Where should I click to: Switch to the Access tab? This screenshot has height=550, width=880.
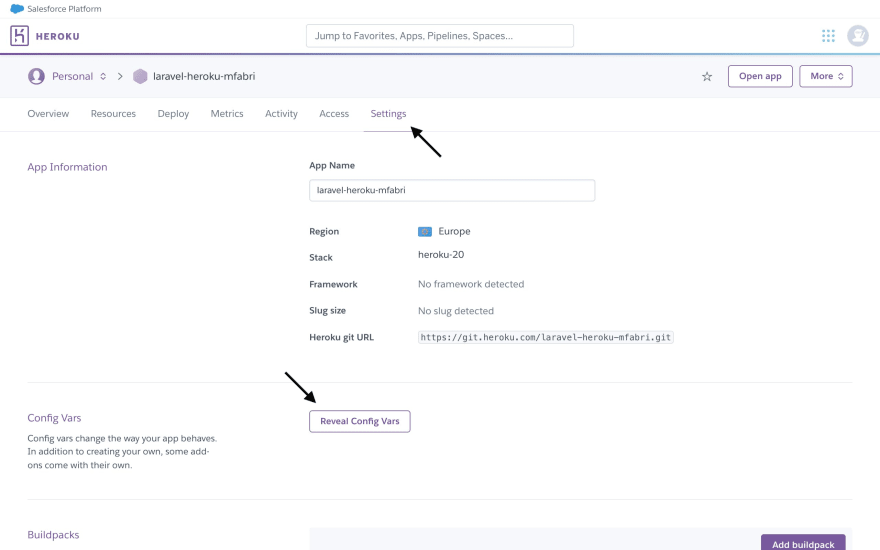click(x=334, y=113)
